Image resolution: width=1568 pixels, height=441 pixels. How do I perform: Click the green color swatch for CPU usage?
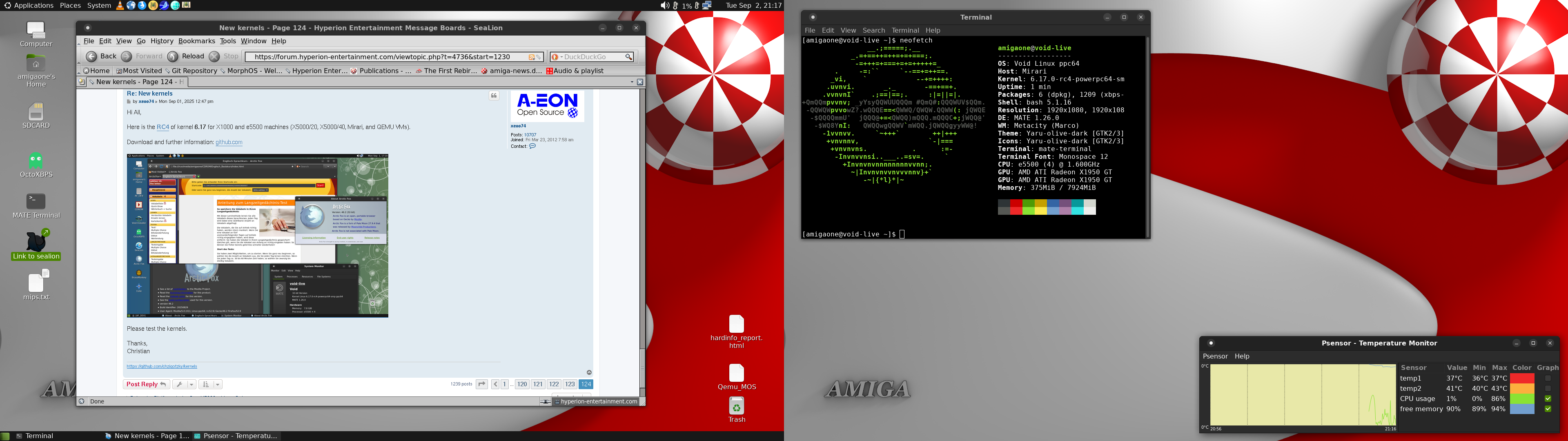click(x=1522, y=399)
